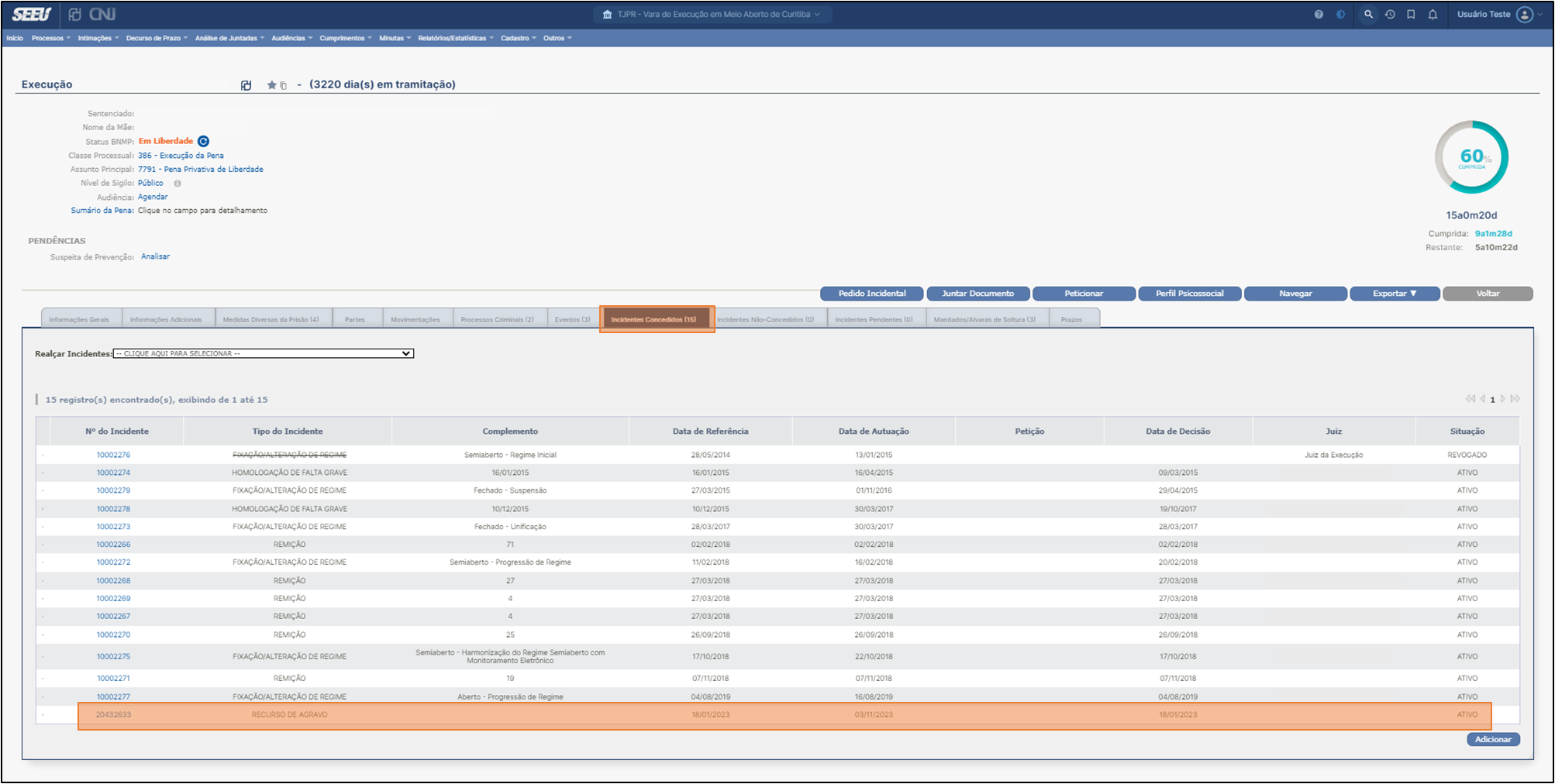The width and height of the screenshot is (1555, 784).
Task: Switch to Eventos (3) tab
Action: 573,319
